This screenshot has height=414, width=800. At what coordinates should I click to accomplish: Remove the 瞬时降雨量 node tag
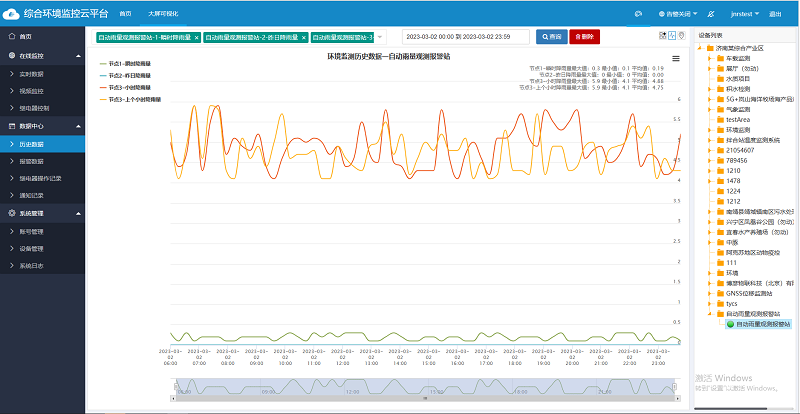196,36
